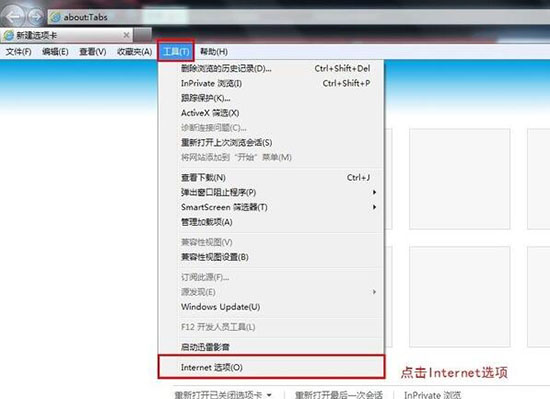Image resolution: width=550 pixels, height=399 pixels.
Task: Choose 重新打开上次浏览会话(S)
Action: tap(271, 142)
